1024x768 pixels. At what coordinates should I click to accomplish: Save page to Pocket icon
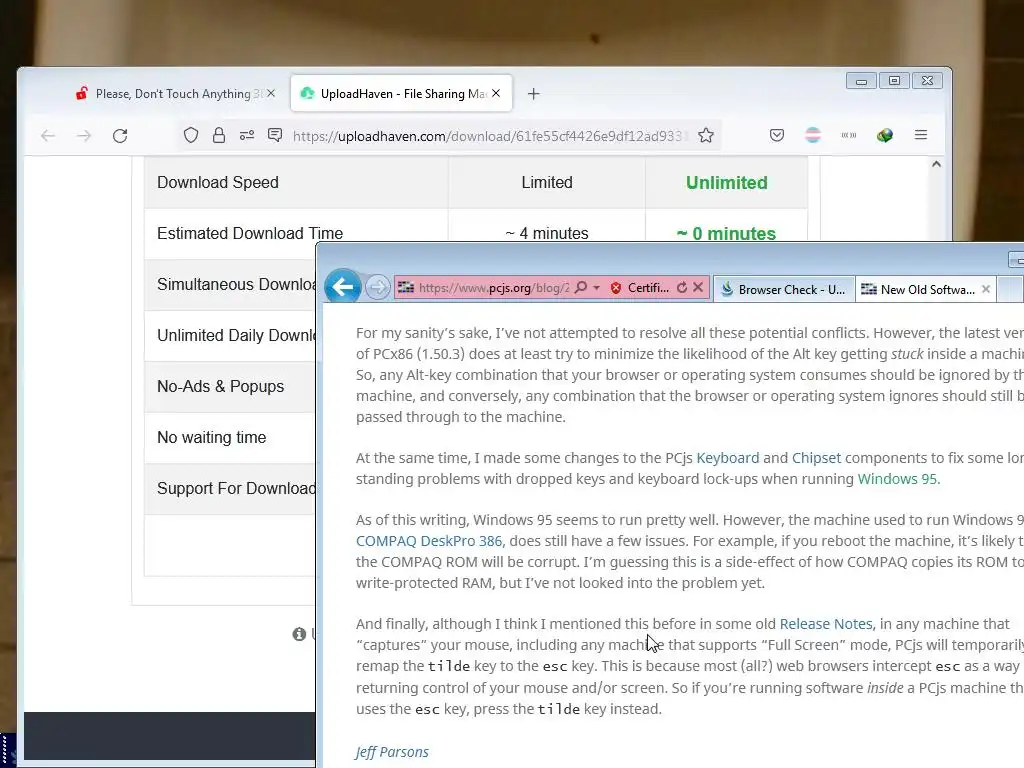point(776,135)
